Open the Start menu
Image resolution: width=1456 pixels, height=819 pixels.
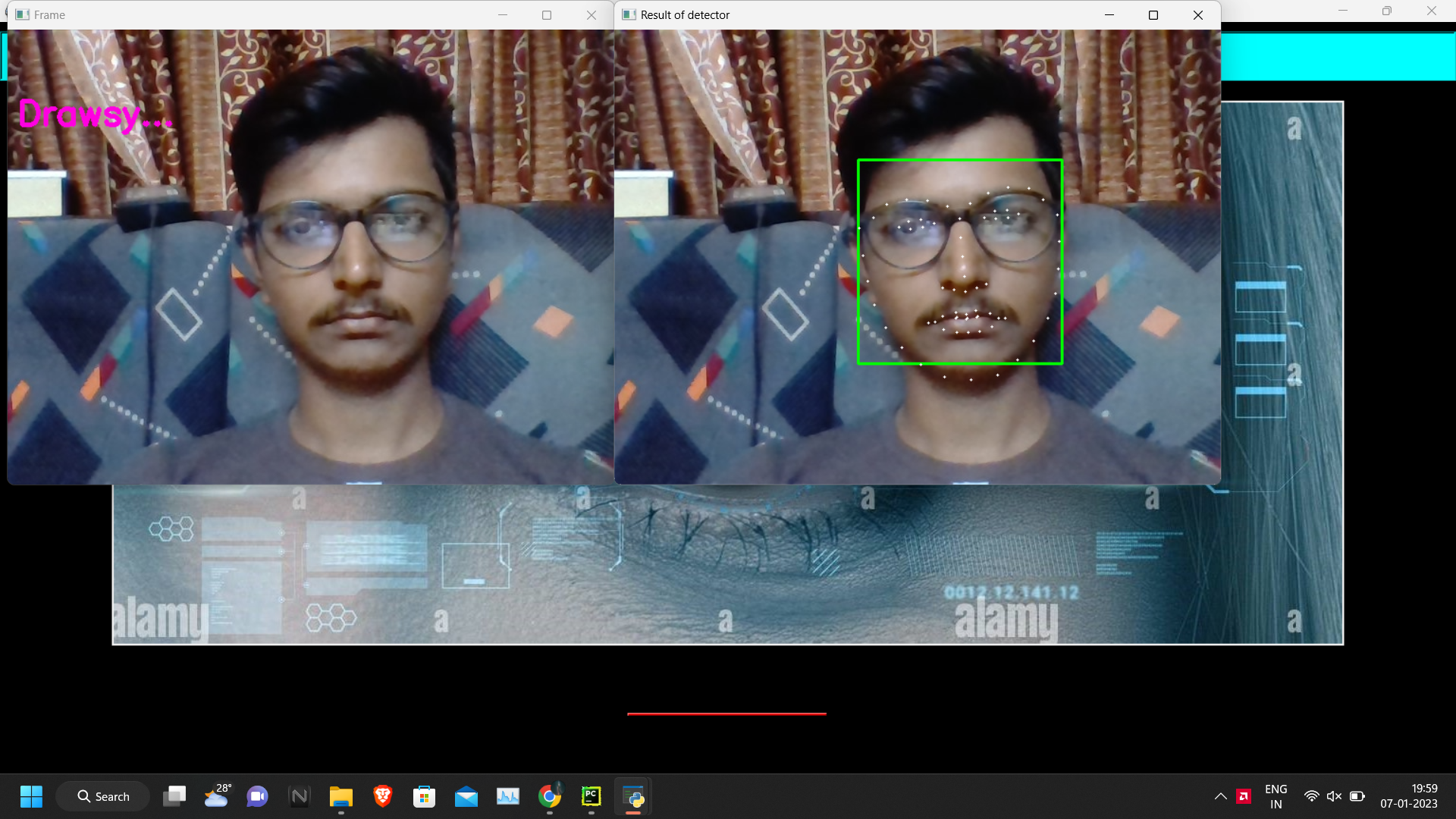pyautogui.click(x=31, y=797)
